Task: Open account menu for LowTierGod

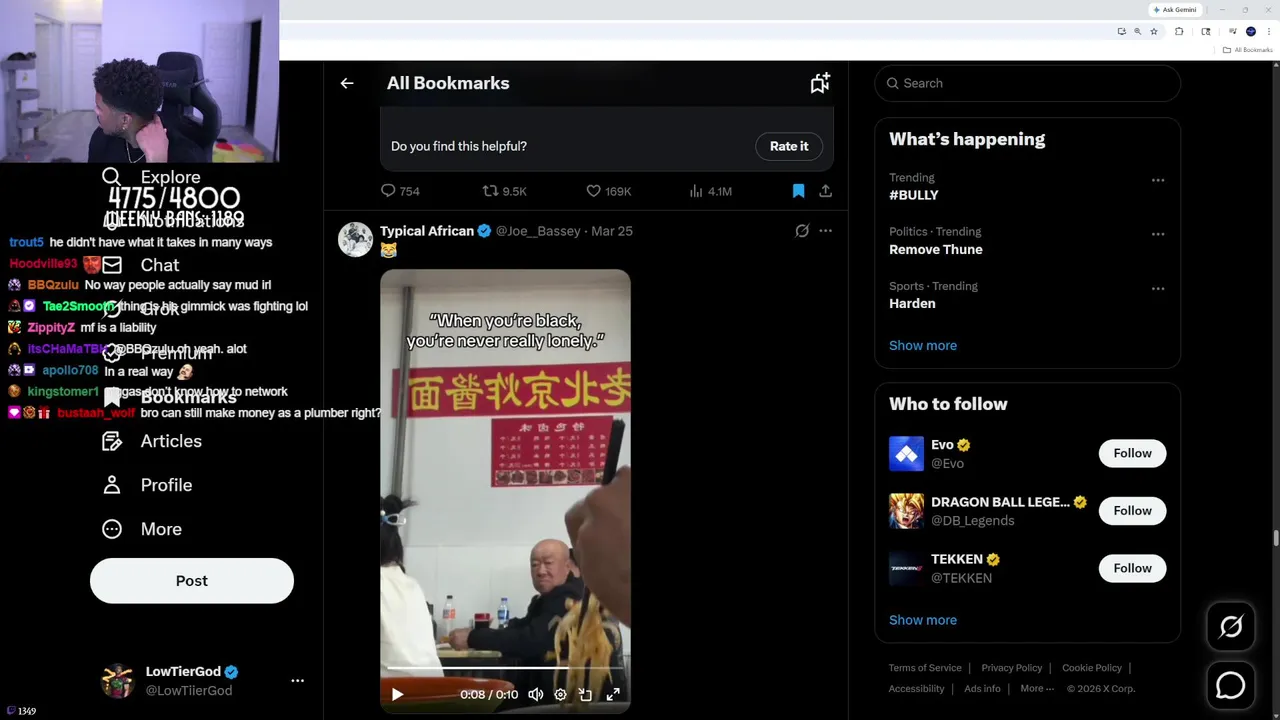Action: click(297, 680)
